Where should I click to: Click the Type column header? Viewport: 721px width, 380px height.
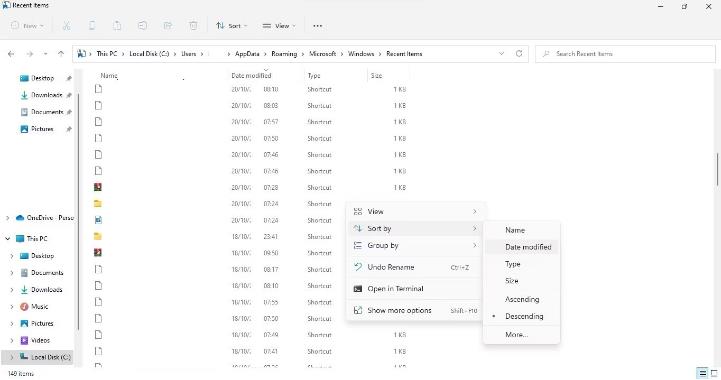314,75
